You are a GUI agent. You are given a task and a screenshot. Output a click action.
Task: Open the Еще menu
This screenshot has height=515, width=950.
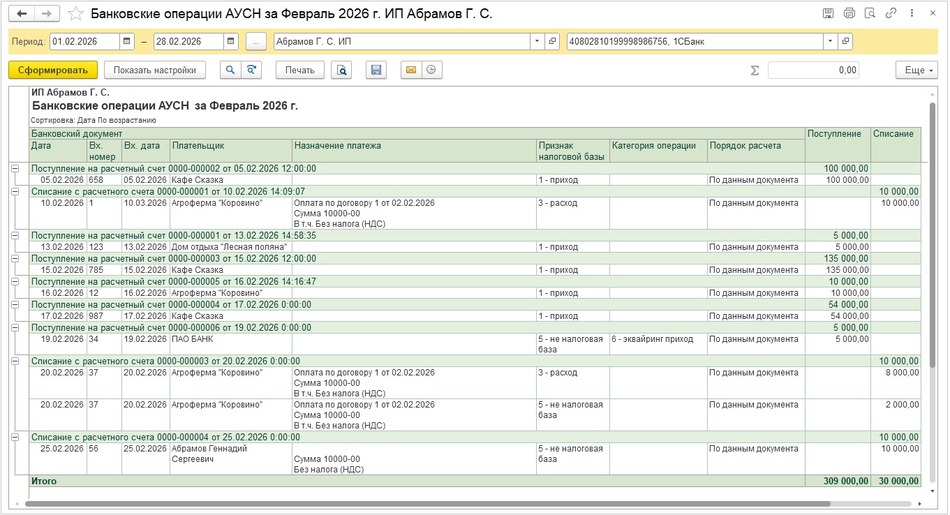click(916, 70)
